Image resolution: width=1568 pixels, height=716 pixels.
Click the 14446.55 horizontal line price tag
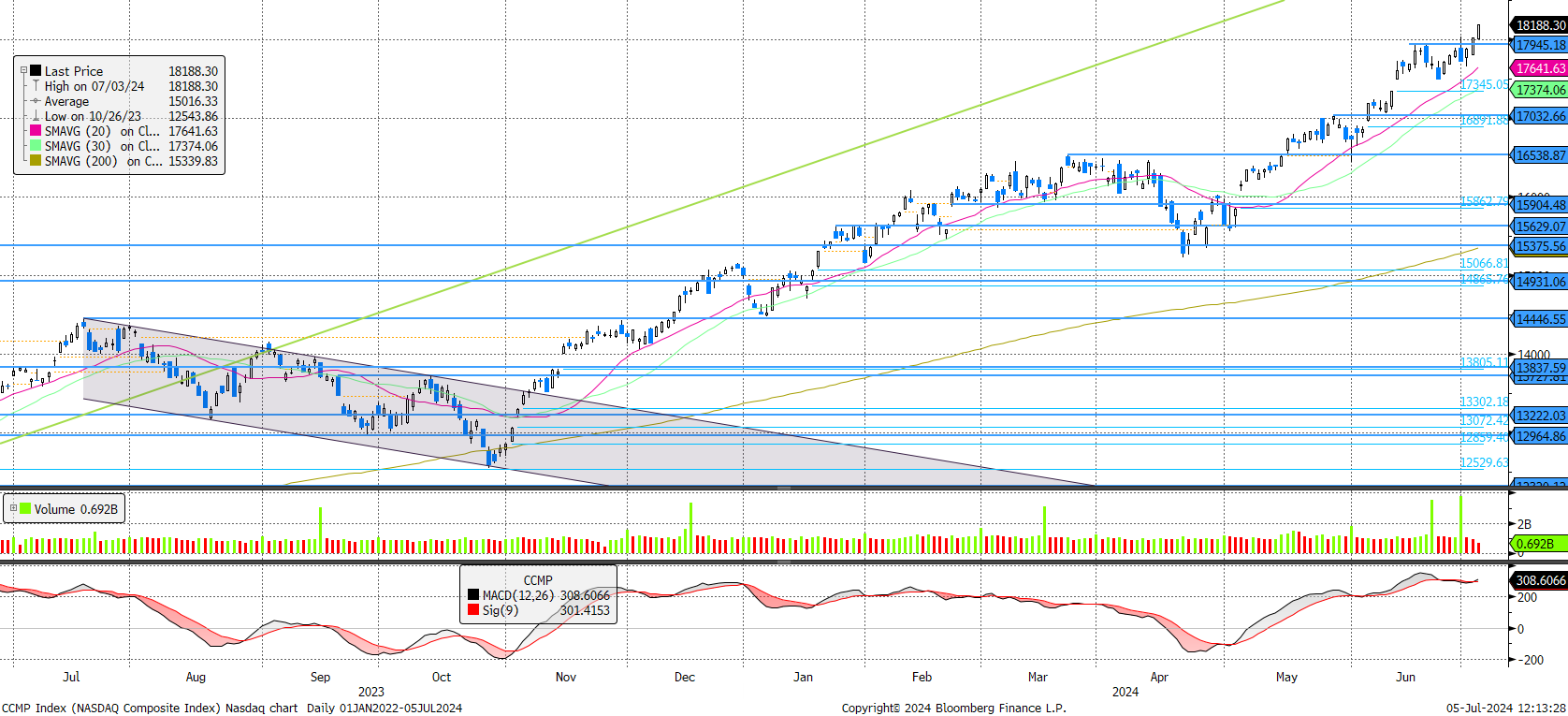1539,319
